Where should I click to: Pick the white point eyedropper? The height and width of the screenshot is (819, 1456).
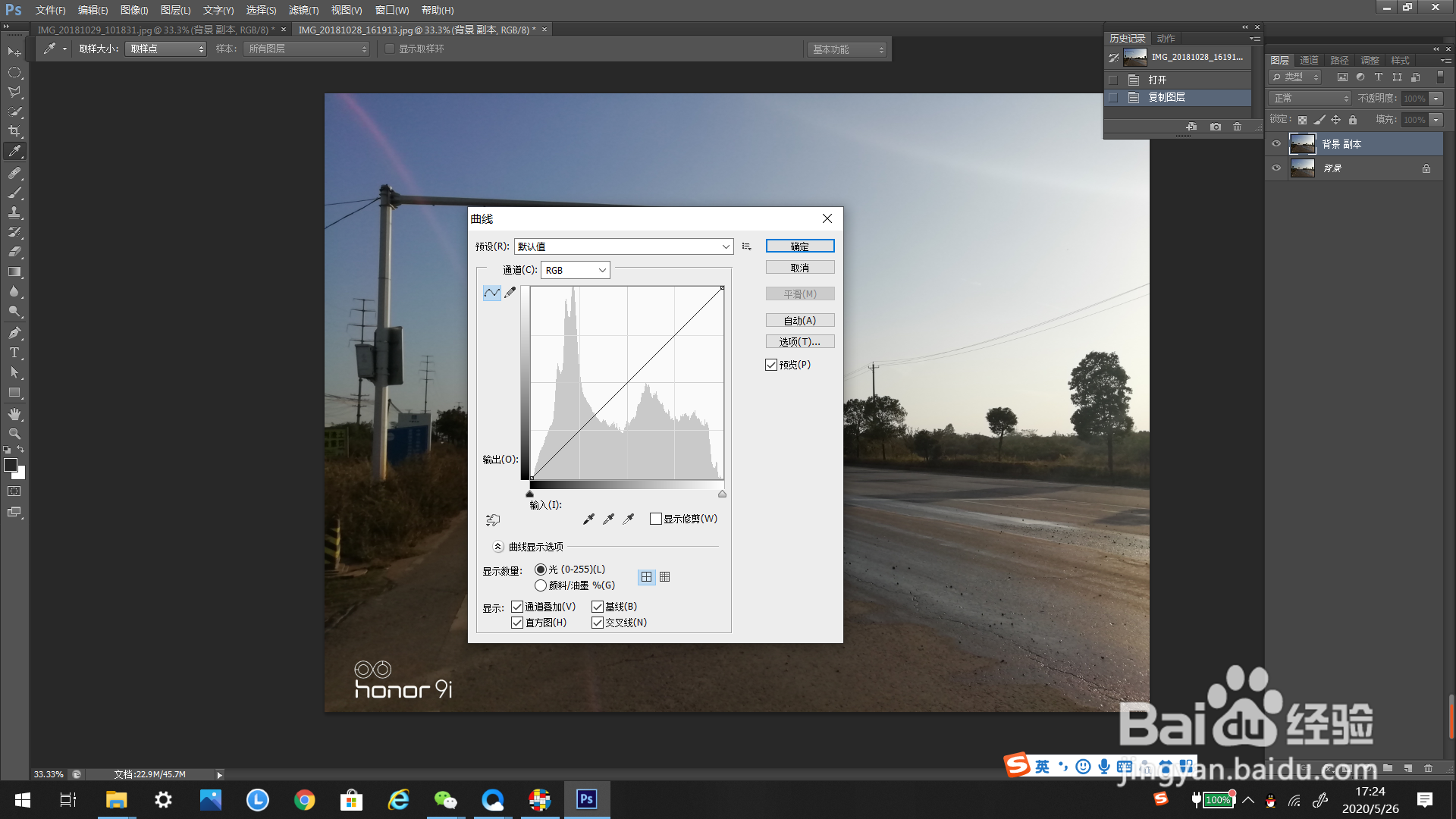628,519
